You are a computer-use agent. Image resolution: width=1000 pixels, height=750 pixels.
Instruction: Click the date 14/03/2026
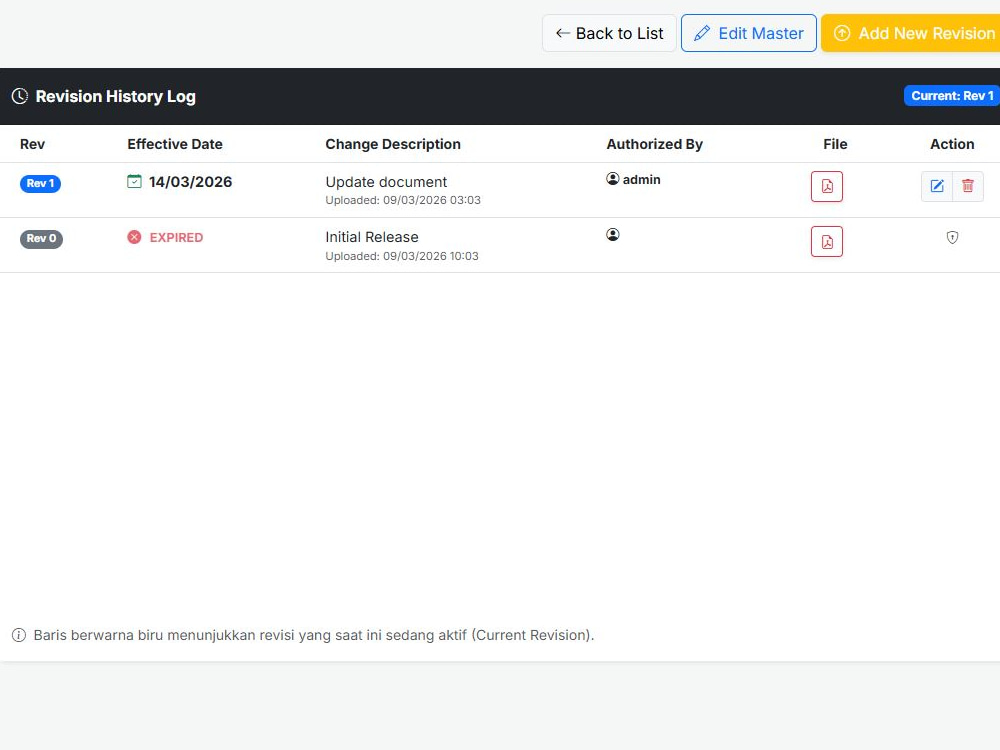[191, 182]
